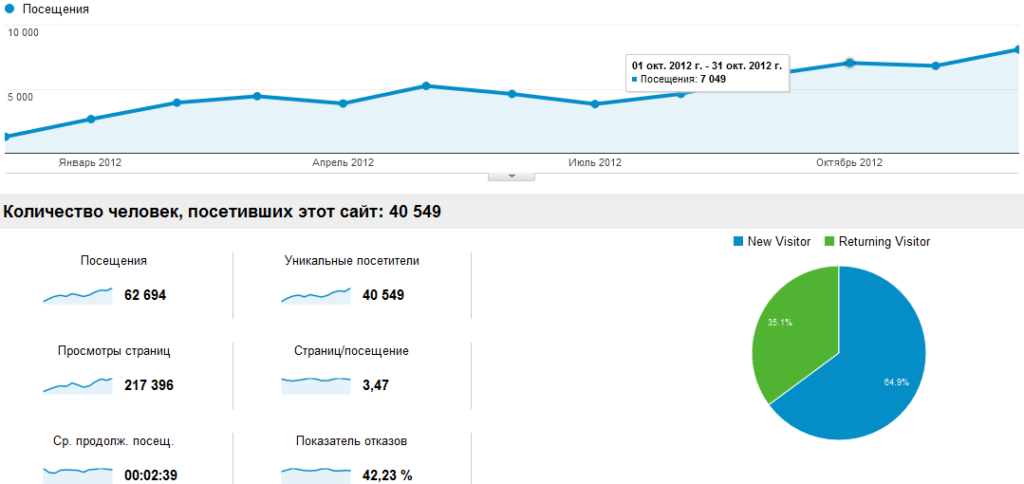
Task: Click the Октябрь 2012 axis label
Action: [x=849, y=163]
